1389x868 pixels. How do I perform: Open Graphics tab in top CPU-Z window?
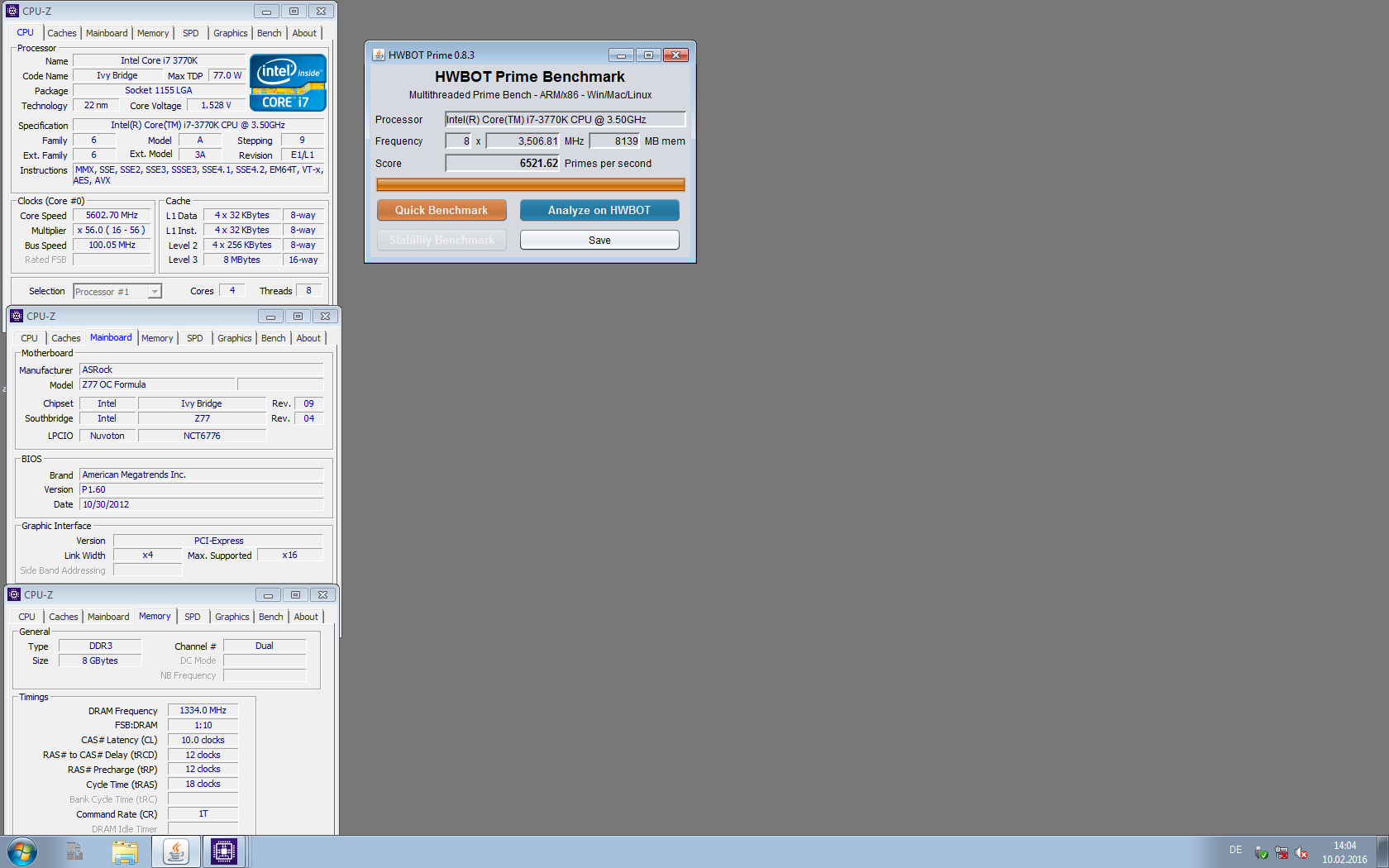231,33
